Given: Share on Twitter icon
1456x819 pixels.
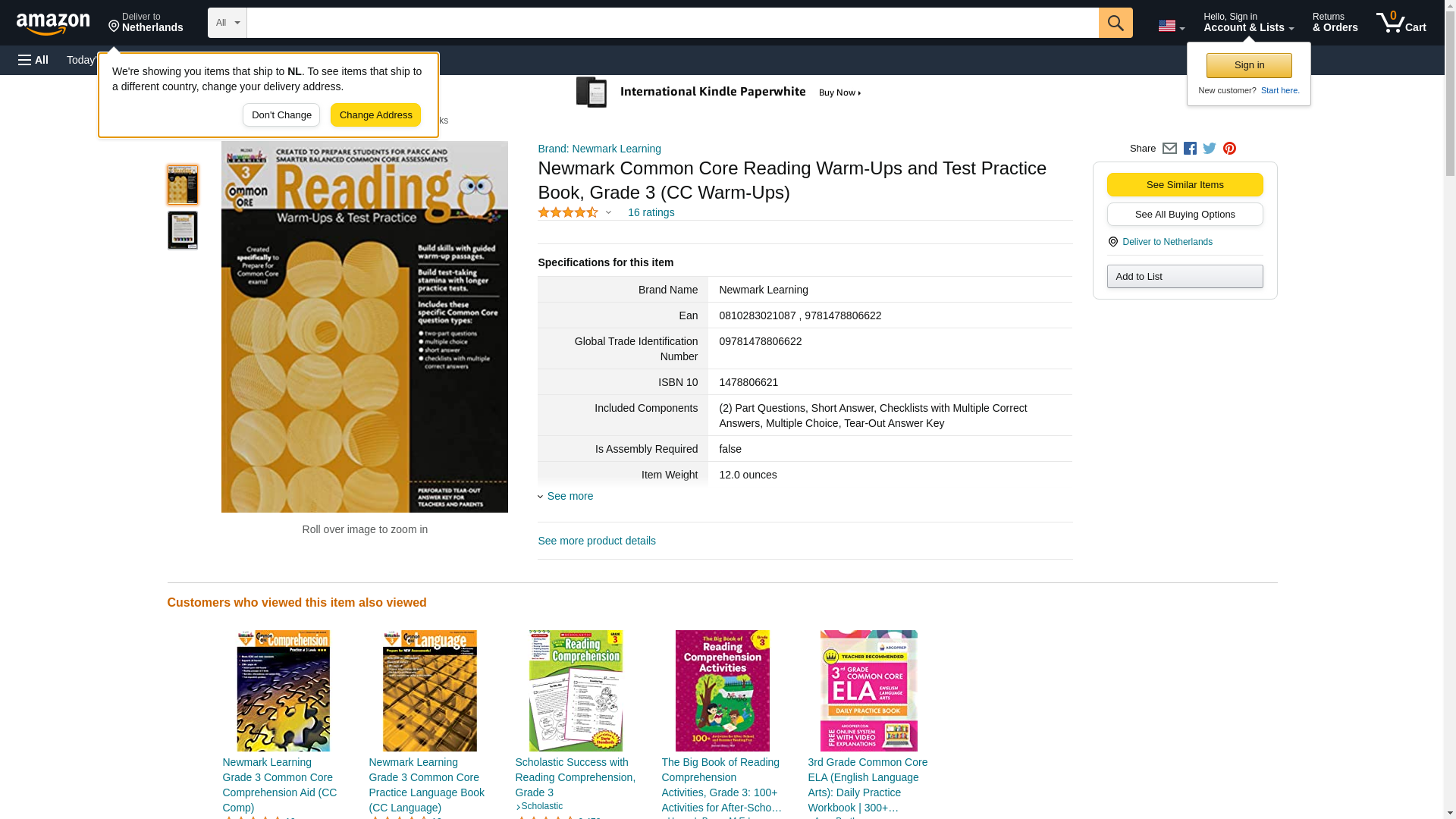Looking at the screenshot, I should point(1210,149).
